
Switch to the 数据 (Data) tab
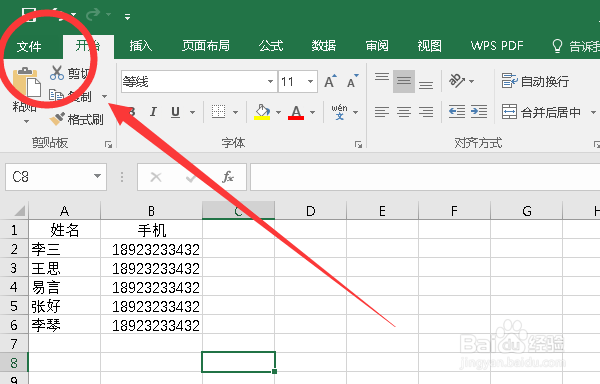pyautogui.click(x=324, y=46)
